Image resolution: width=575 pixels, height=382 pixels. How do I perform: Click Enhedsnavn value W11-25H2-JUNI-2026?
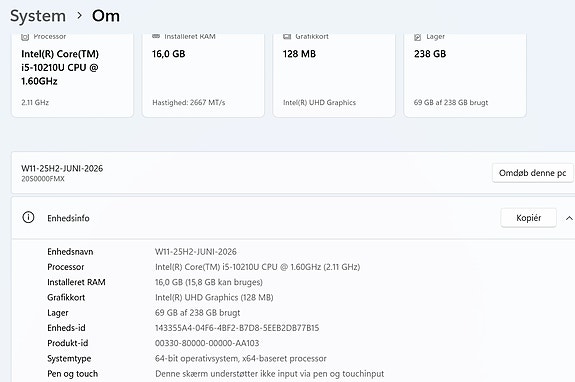click(x=196, y=252)
